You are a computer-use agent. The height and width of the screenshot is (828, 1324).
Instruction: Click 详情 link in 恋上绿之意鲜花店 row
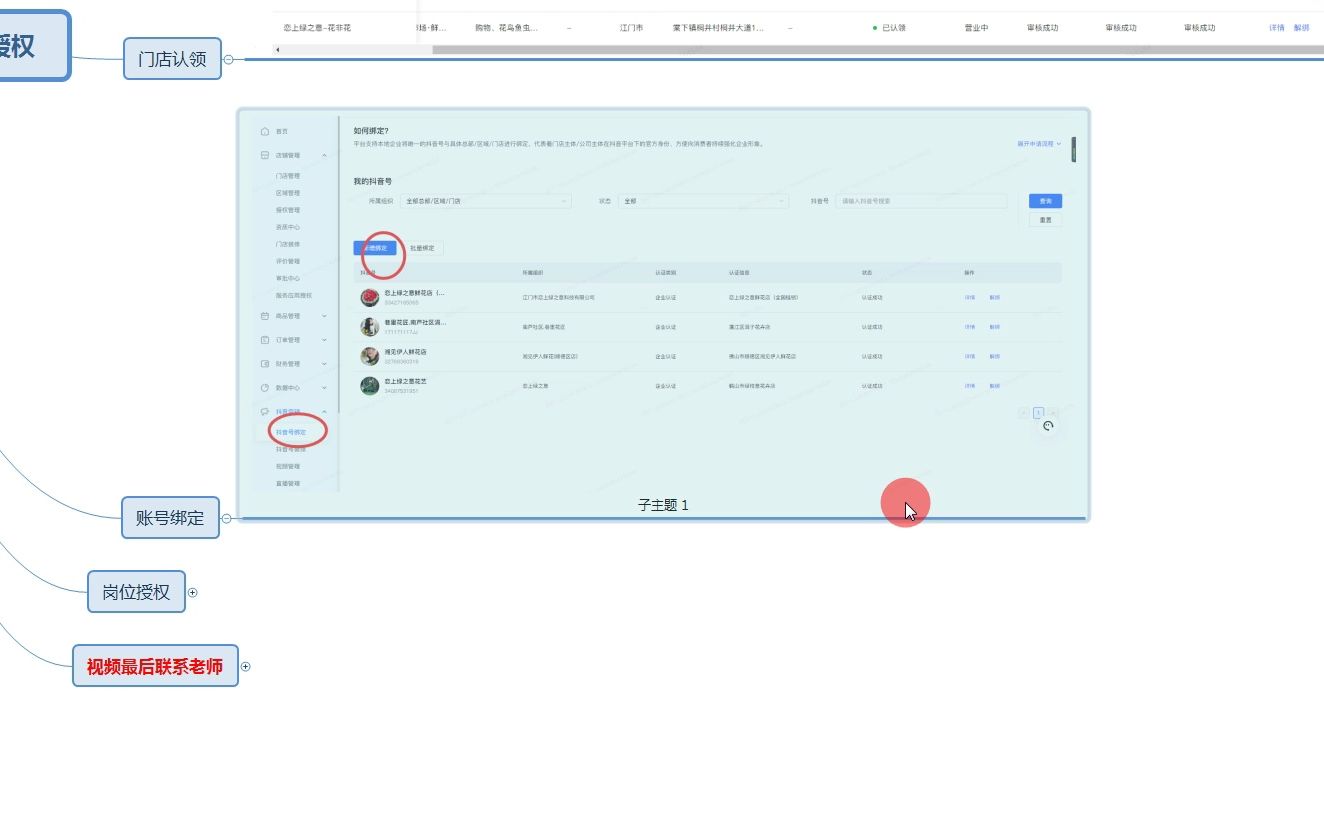coord(970,297)
